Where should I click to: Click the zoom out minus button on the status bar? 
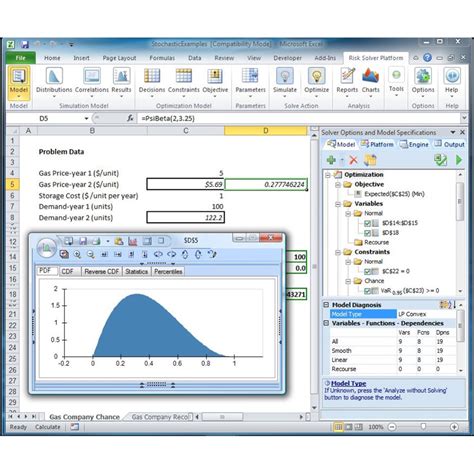392,427
